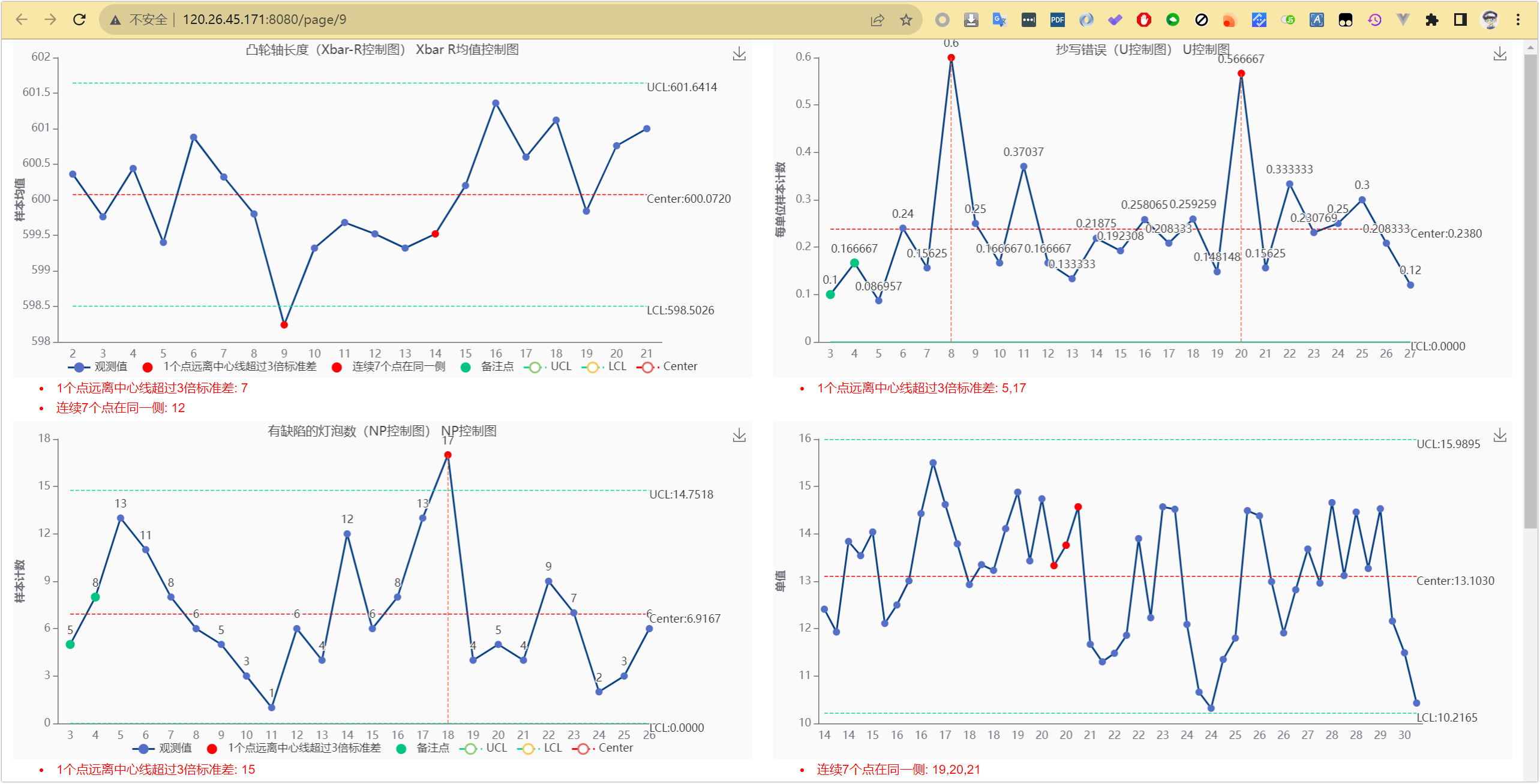Reload the page

79,20
